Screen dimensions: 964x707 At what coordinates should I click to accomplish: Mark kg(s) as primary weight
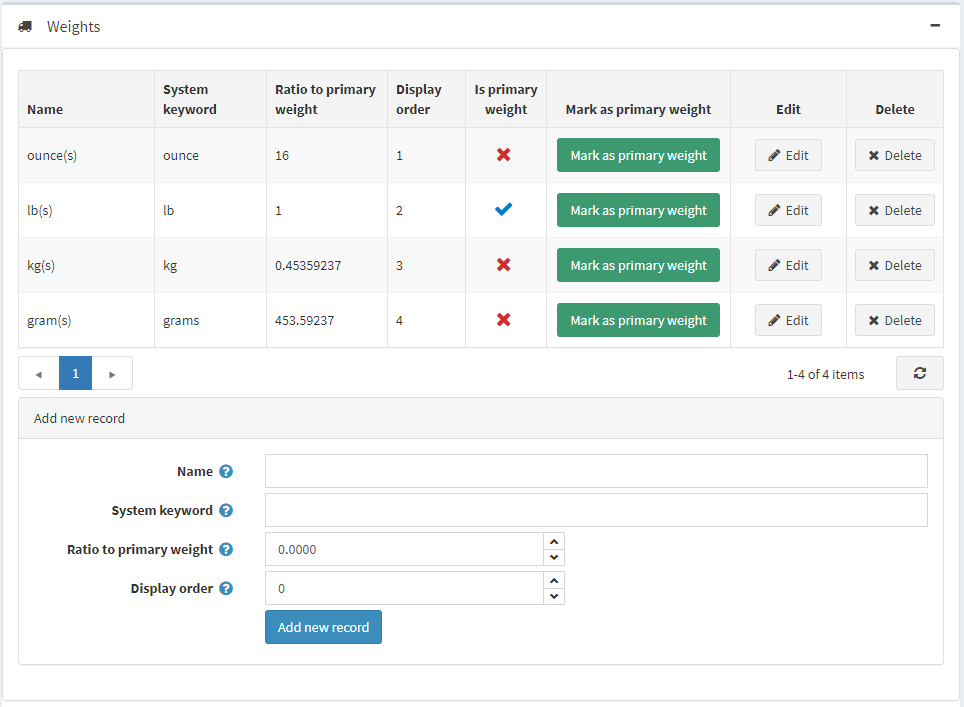click(x=638, y=265)
